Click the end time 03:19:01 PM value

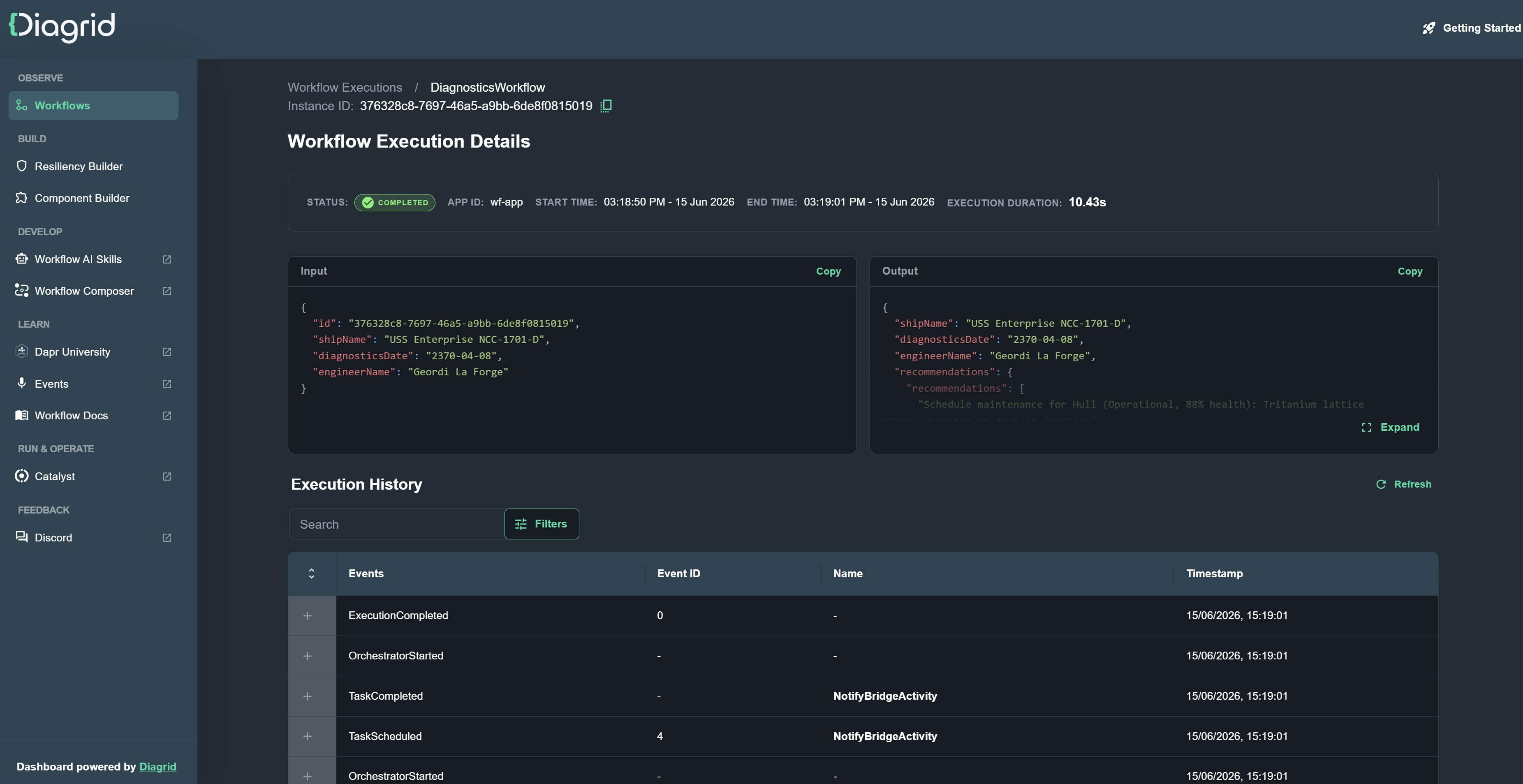pos(868,201)
